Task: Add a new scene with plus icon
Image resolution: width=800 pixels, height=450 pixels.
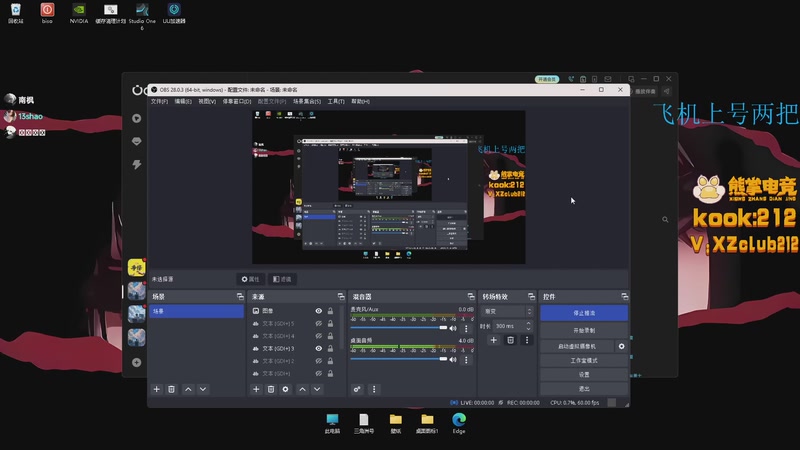Action: click(x=157, y=389)
